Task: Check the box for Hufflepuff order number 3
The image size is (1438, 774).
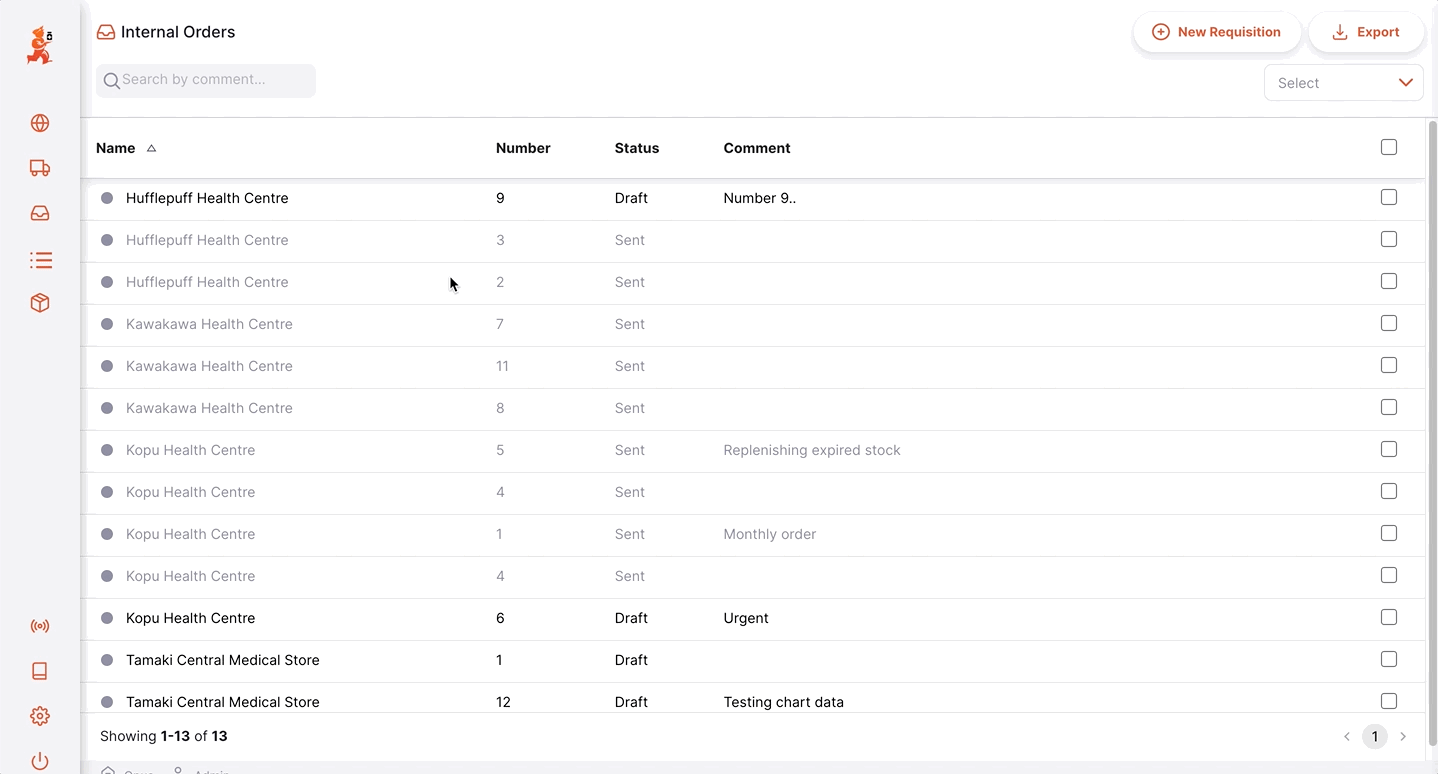Action: (1389, 239)
